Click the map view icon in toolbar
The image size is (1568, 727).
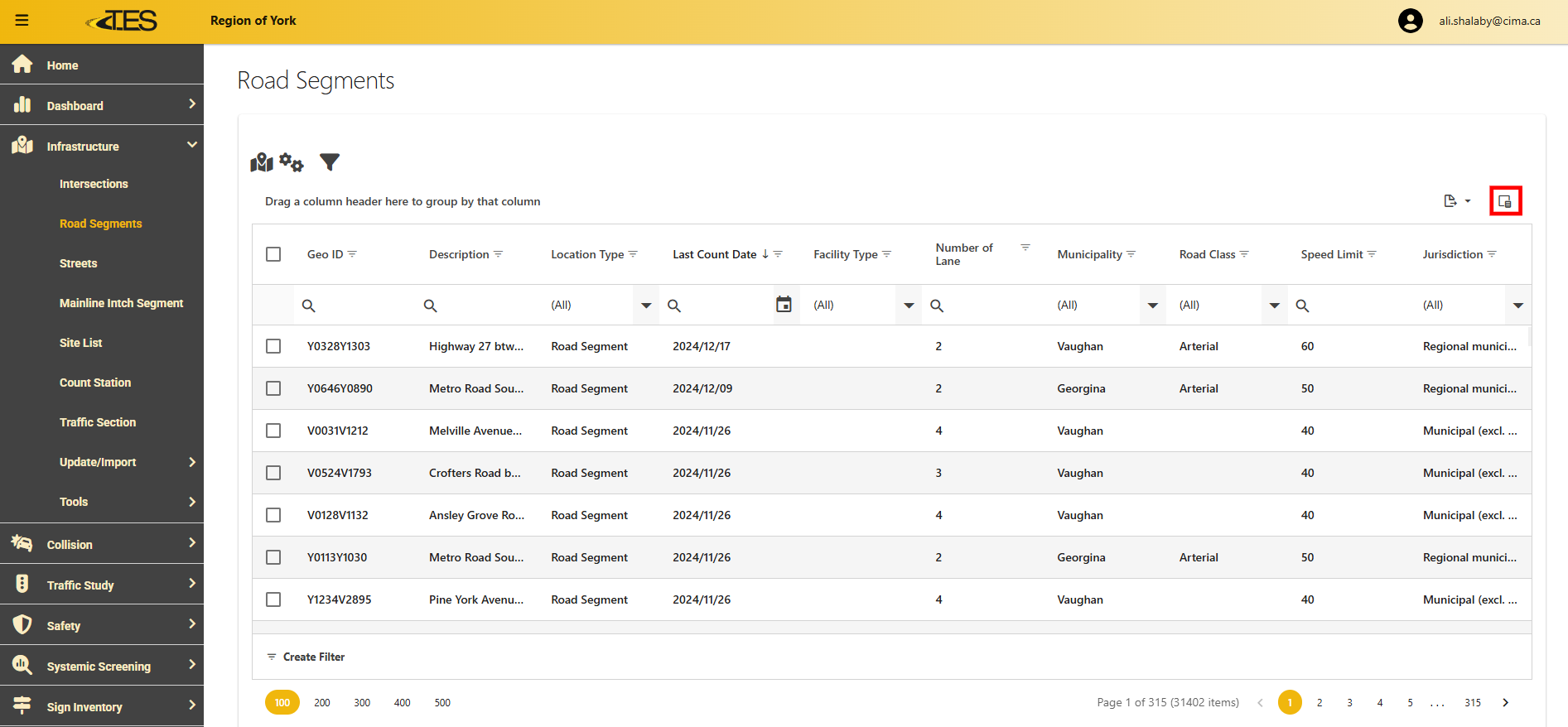click(262, 162)
